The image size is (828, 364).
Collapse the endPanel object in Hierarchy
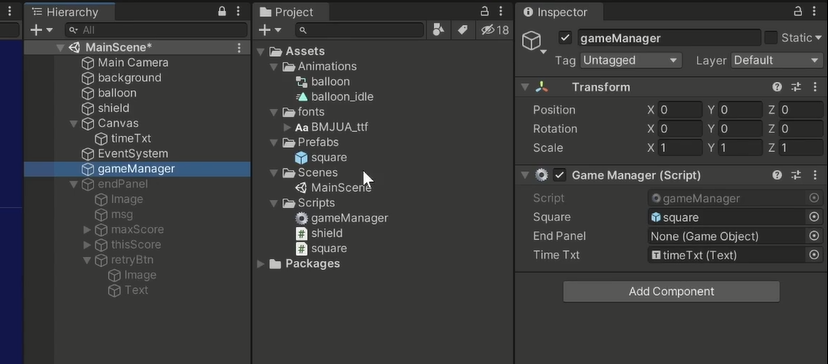[x=73, y=184]
